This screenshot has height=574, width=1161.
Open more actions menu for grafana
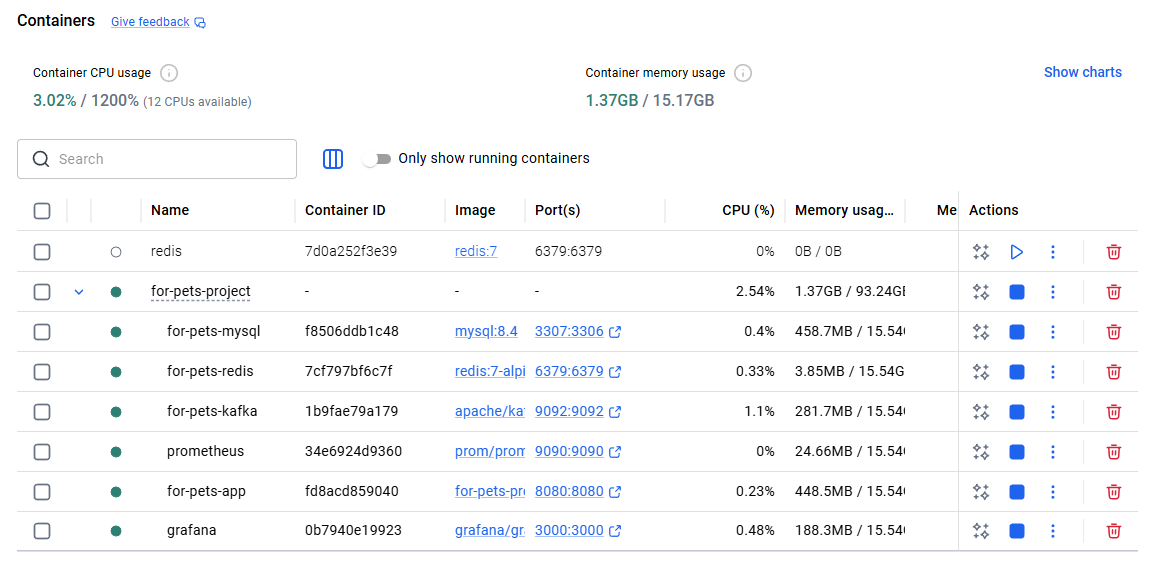point(1053,531)
